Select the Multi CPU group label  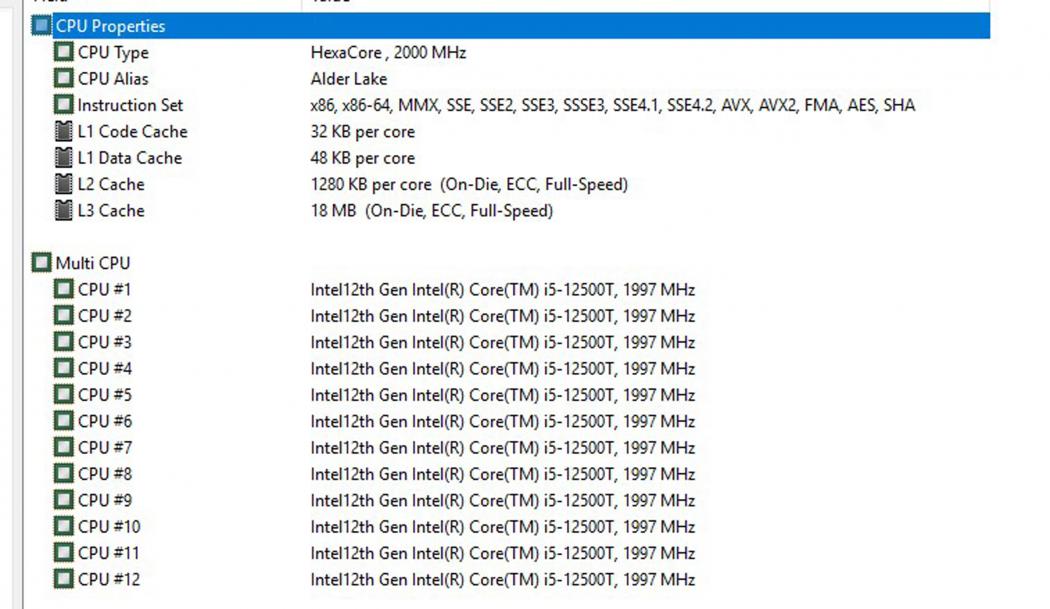coord(93,263)
